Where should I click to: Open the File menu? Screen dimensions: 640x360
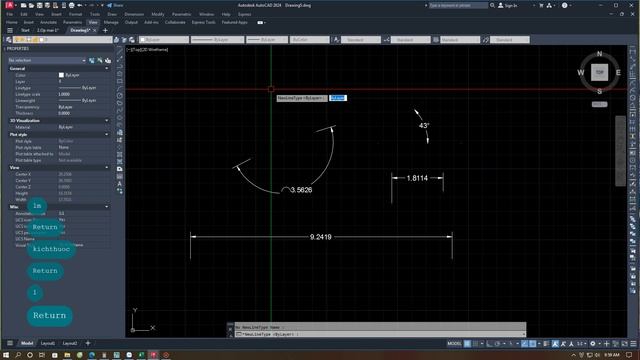pyautogui.click(x=9, y=14)
